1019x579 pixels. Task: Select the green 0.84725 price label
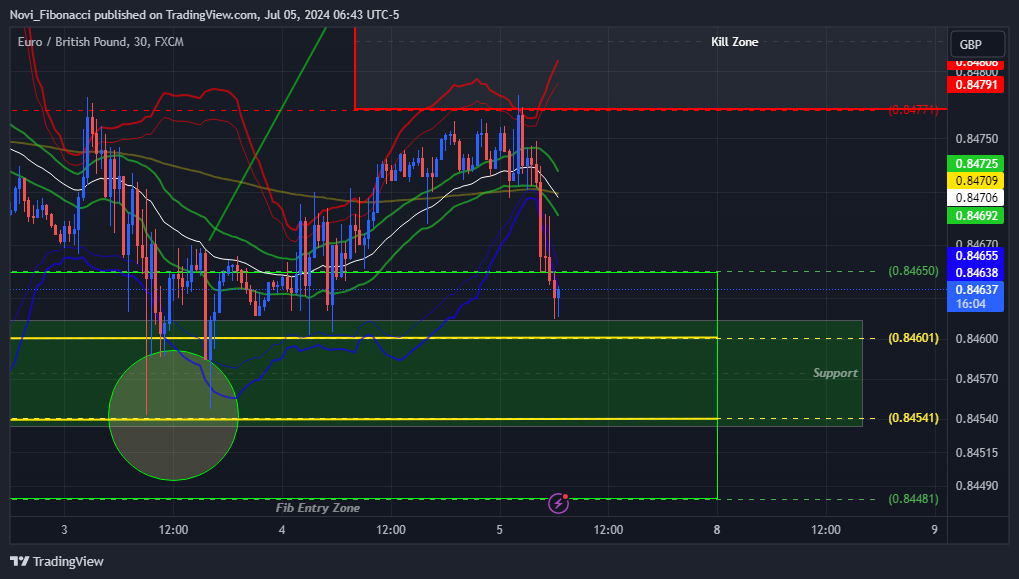click(975, 164)
